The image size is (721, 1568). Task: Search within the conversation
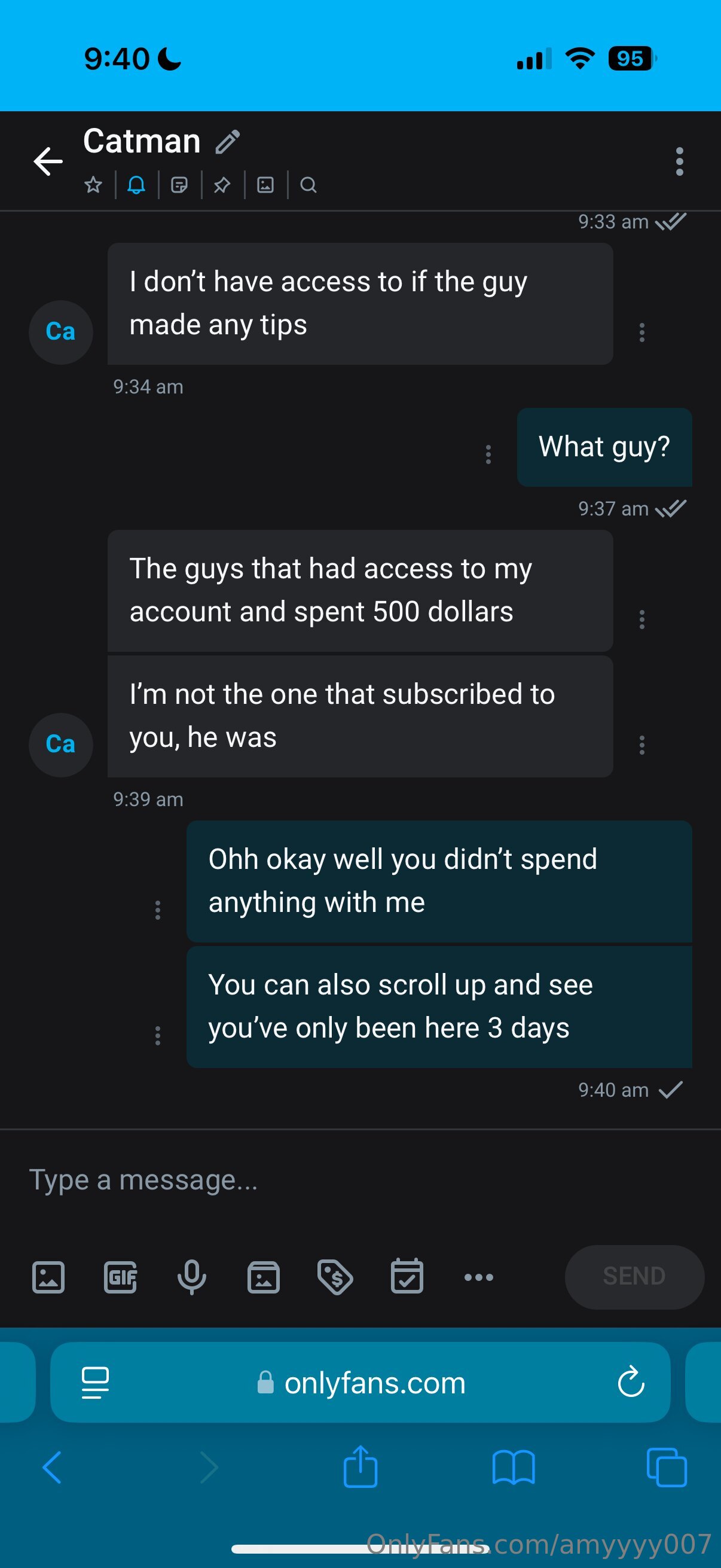308,184
